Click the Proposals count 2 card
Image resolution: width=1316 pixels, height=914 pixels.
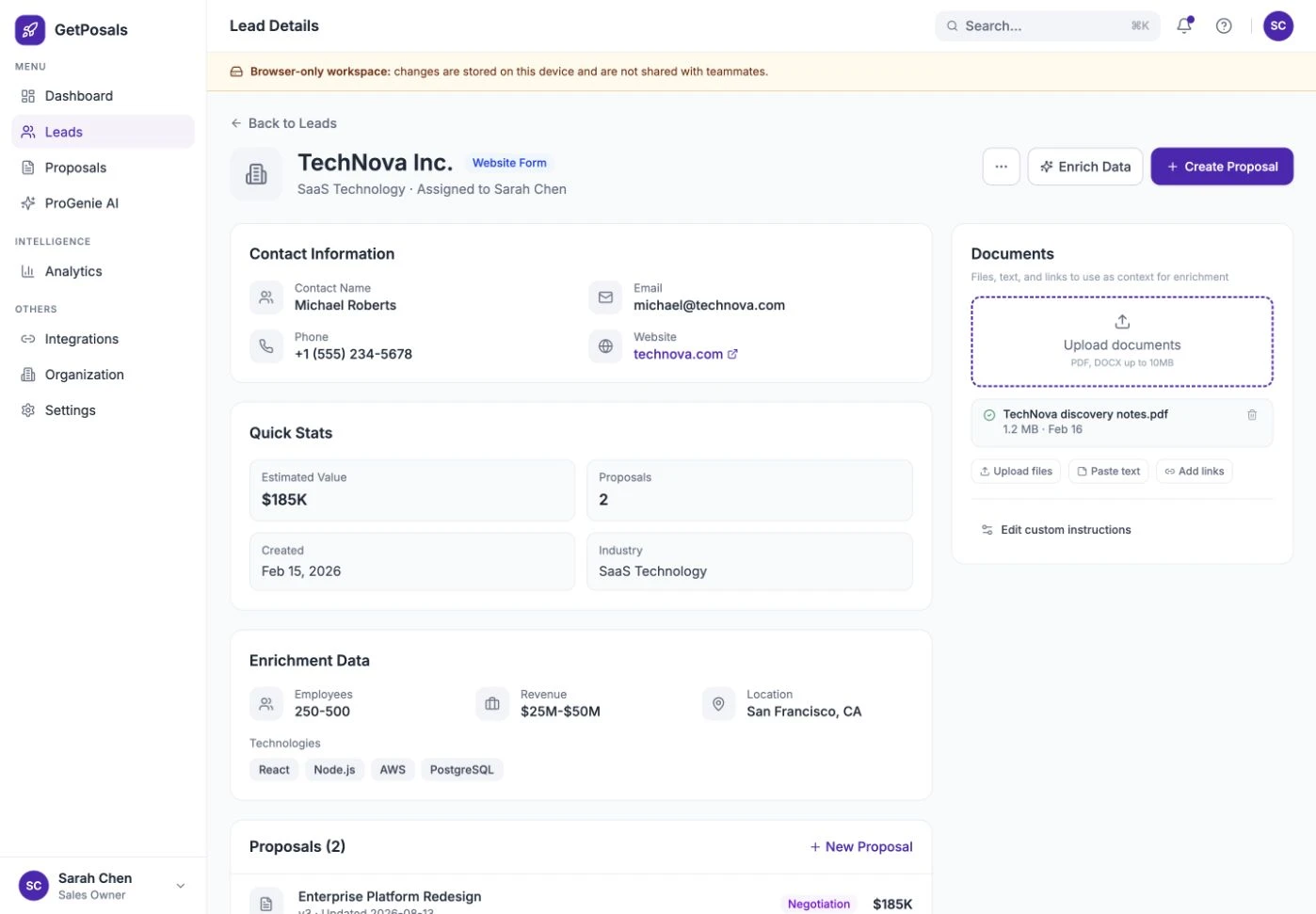click(749, 490)
